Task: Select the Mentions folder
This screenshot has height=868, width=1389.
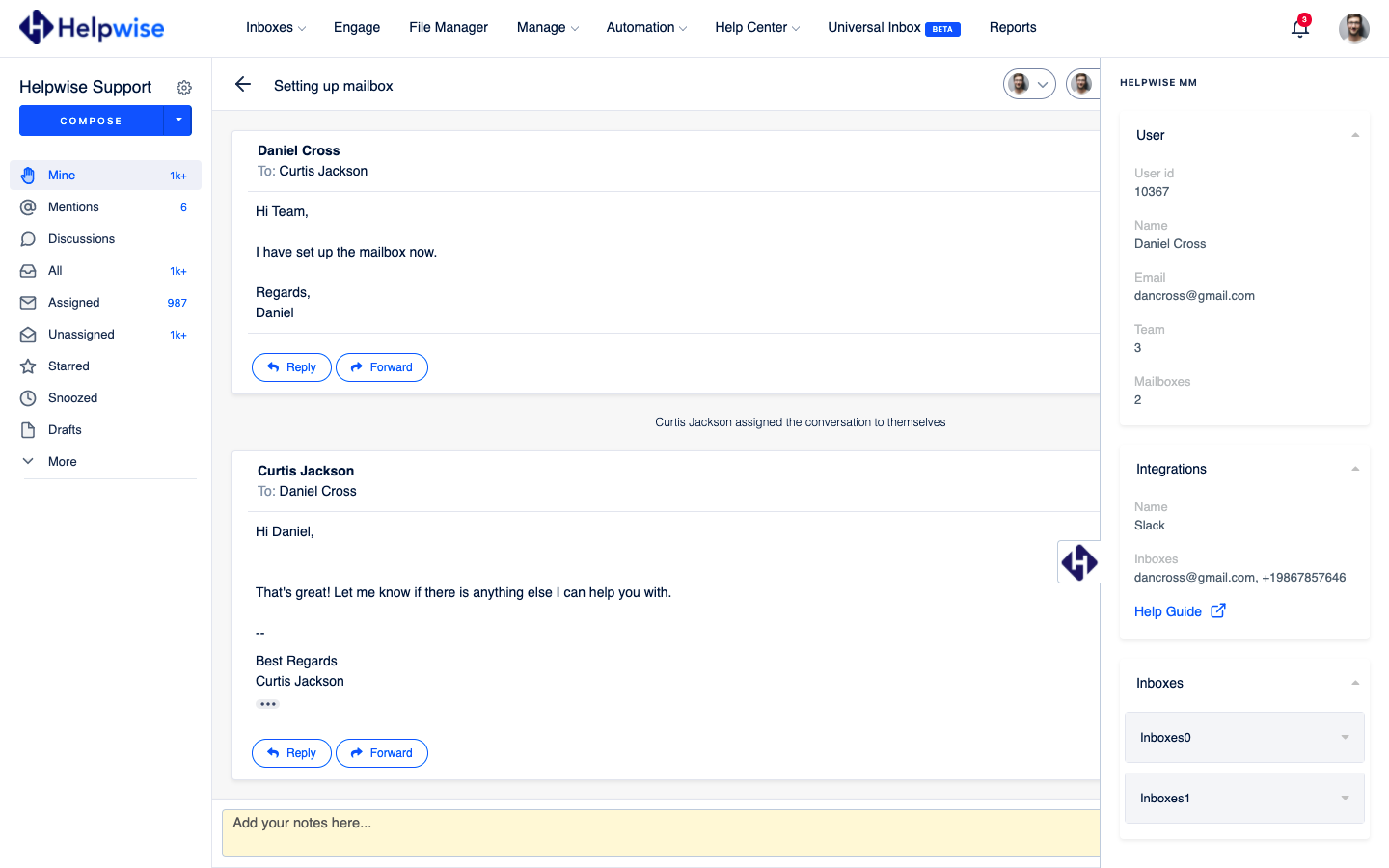Action: point(105,207)
